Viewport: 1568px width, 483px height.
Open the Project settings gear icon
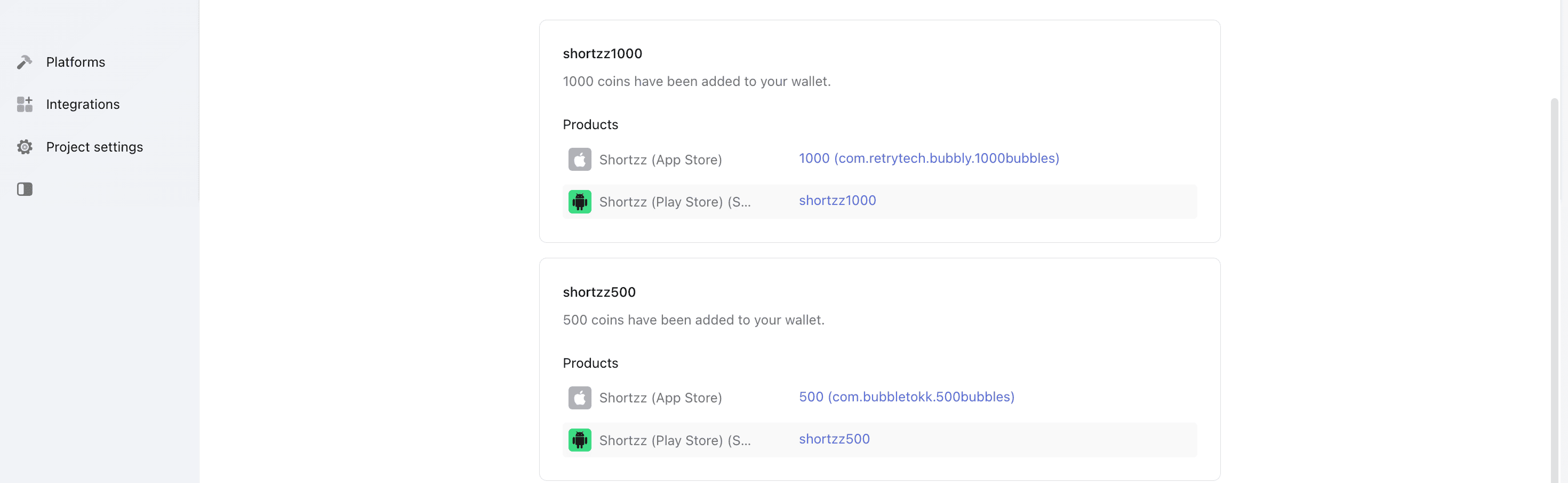[25, 147]
